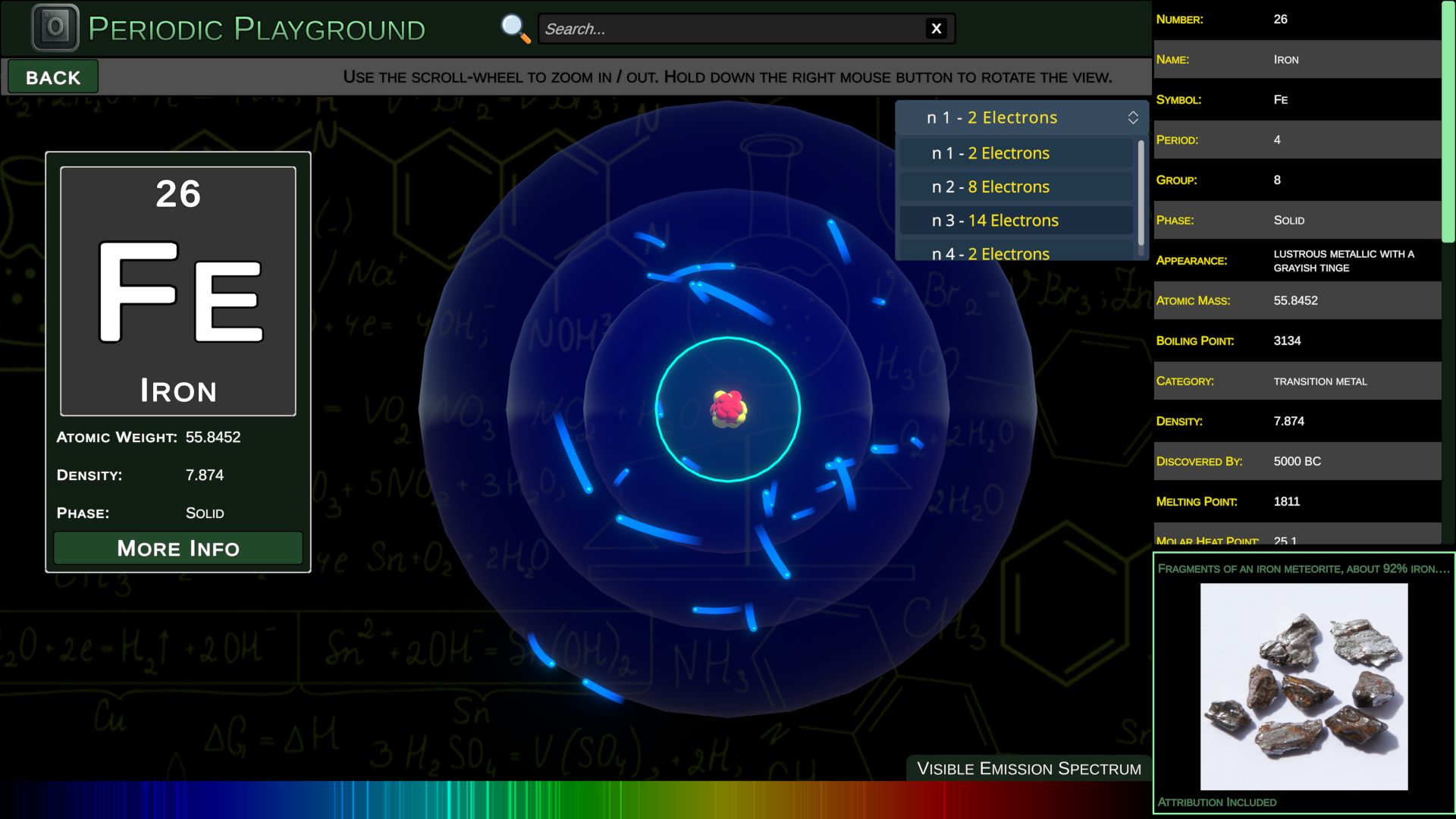Open the iron meteorite fragments photo
This screenshot has width=1456, height=819.
click(1304, 686)
